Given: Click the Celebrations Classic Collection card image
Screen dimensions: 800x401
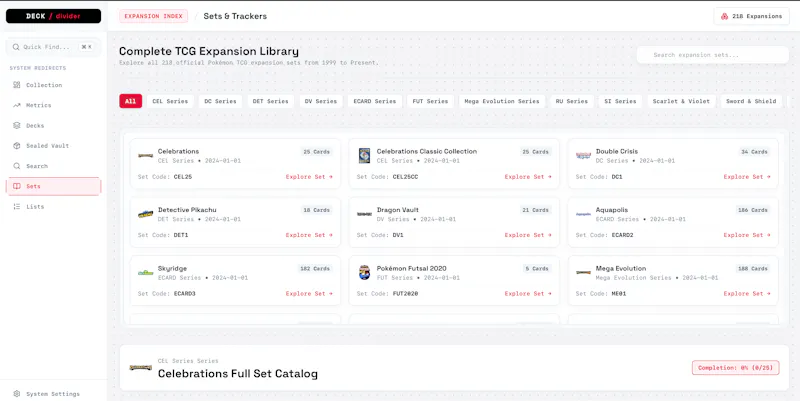Looking at the screenshot, I should (x=364, y=156).
